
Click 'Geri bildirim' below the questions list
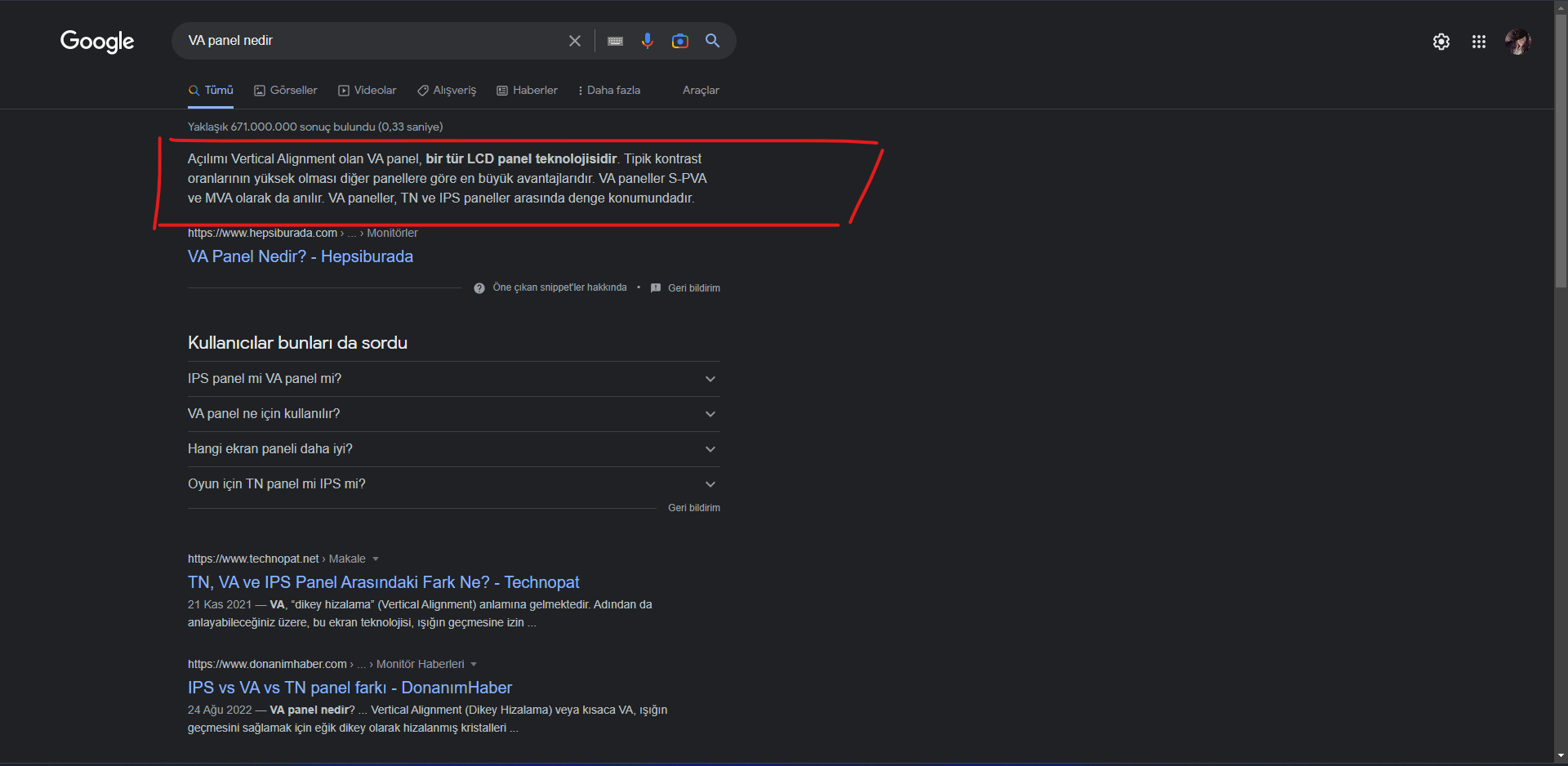point(694,508)
